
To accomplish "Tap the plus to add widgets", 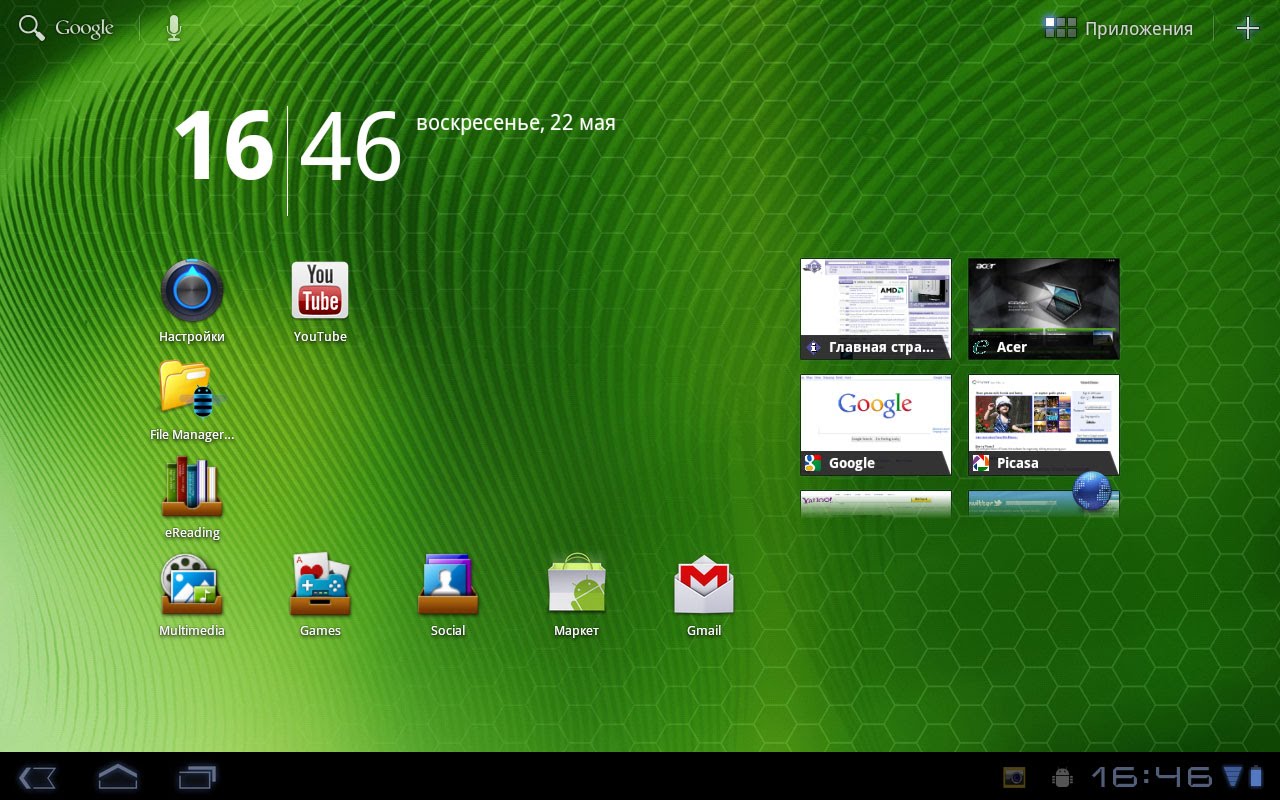I will click(1248, 28).
